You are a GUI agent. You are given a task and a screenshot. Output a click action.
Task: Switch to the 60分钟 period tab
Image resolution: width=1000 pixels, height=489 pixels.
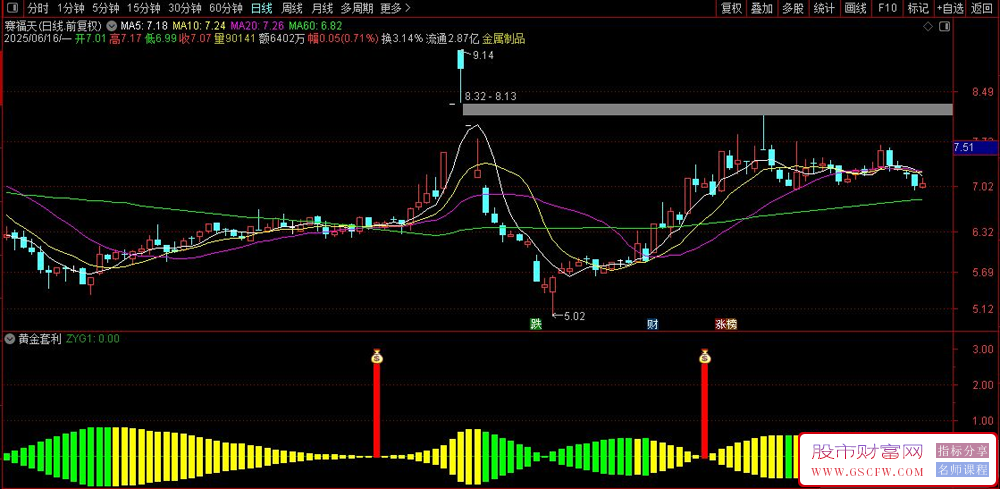[x=226, y=8]
